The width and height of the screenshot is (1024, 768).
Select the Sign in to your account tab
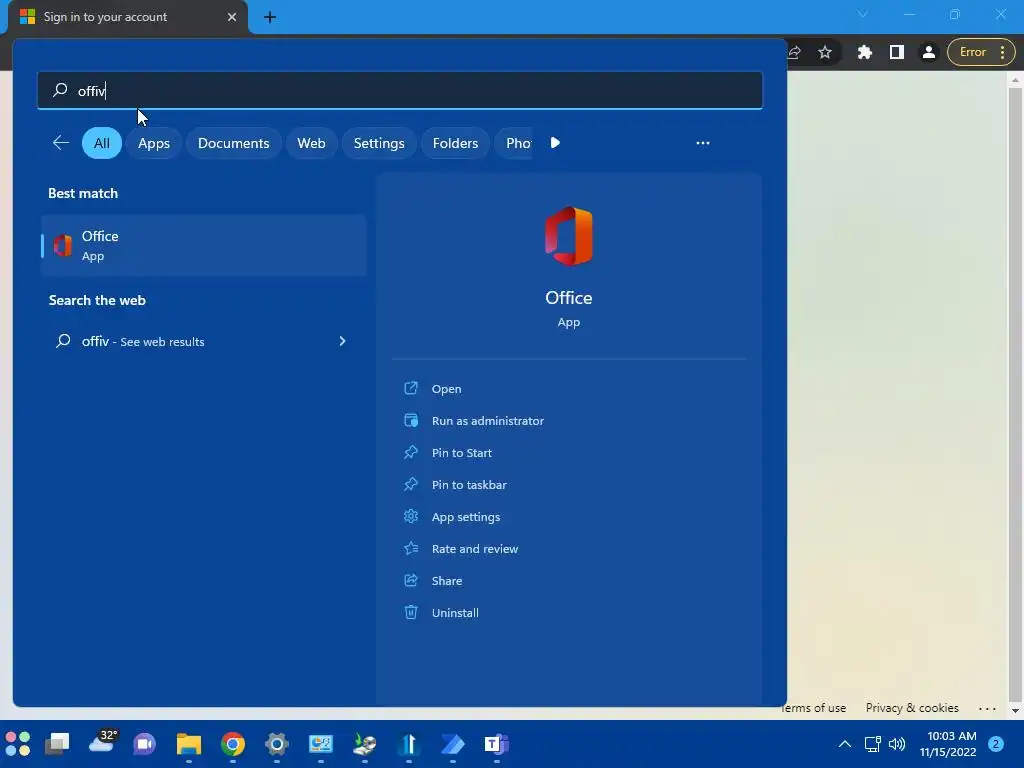[x=127, y=17]
